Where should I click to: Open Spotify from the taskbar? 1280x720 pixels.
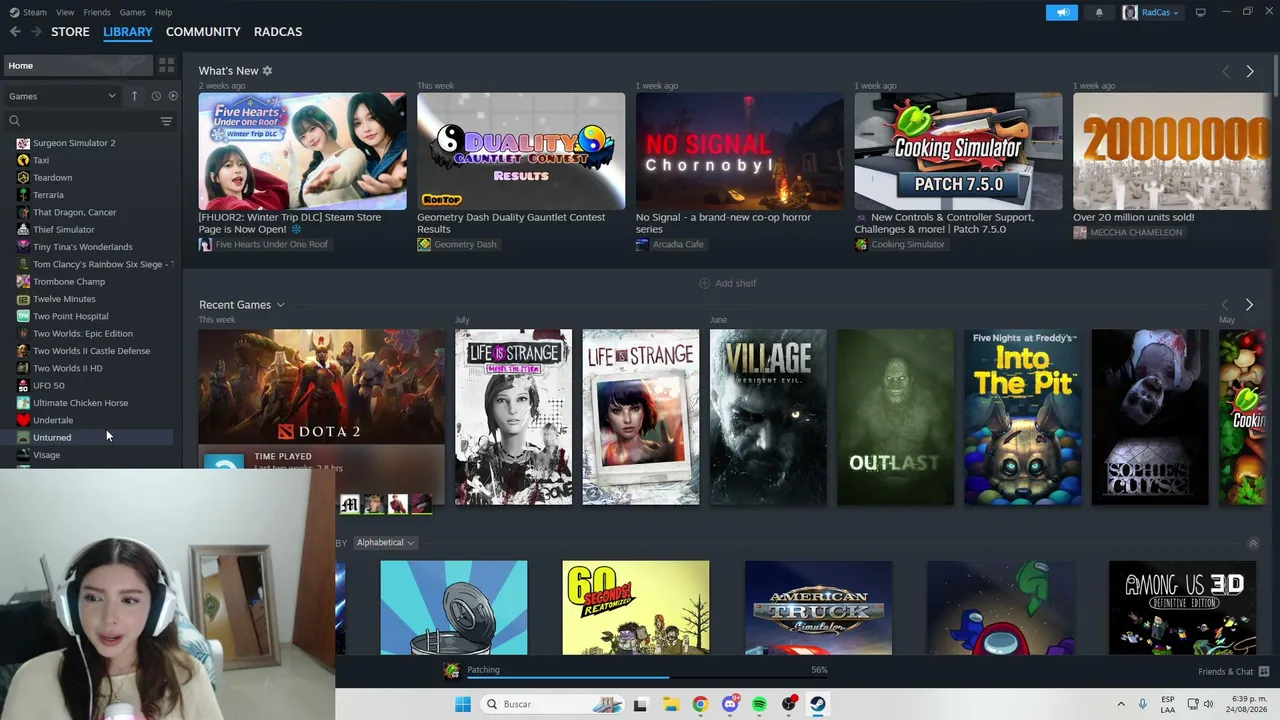pyautogui.click(x=759, y=704)
